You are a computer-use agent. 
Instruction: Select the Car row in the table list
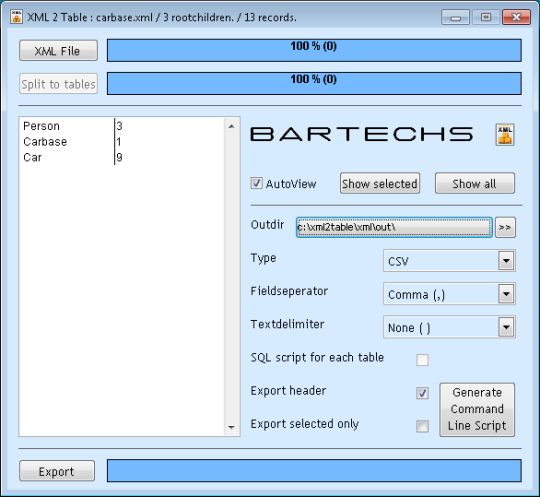122,157
